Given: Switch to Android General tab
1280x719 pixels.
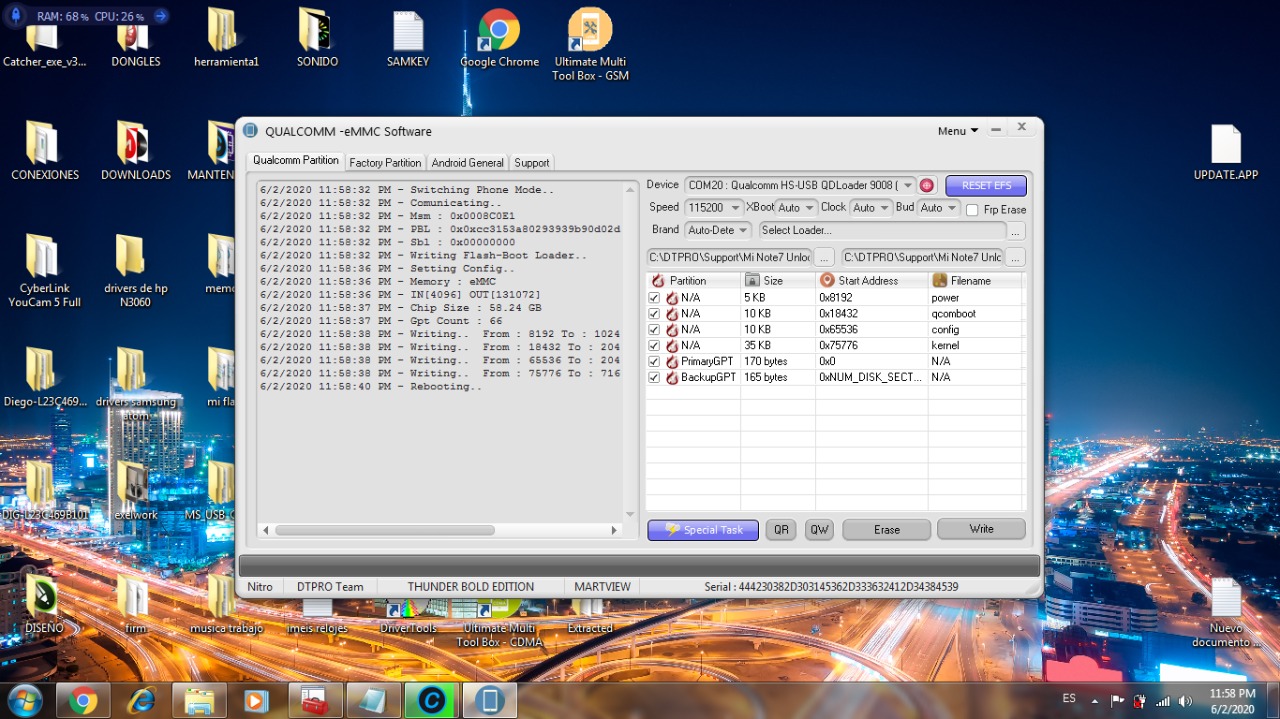Looking at the screenshot, I should coord(467,162).
